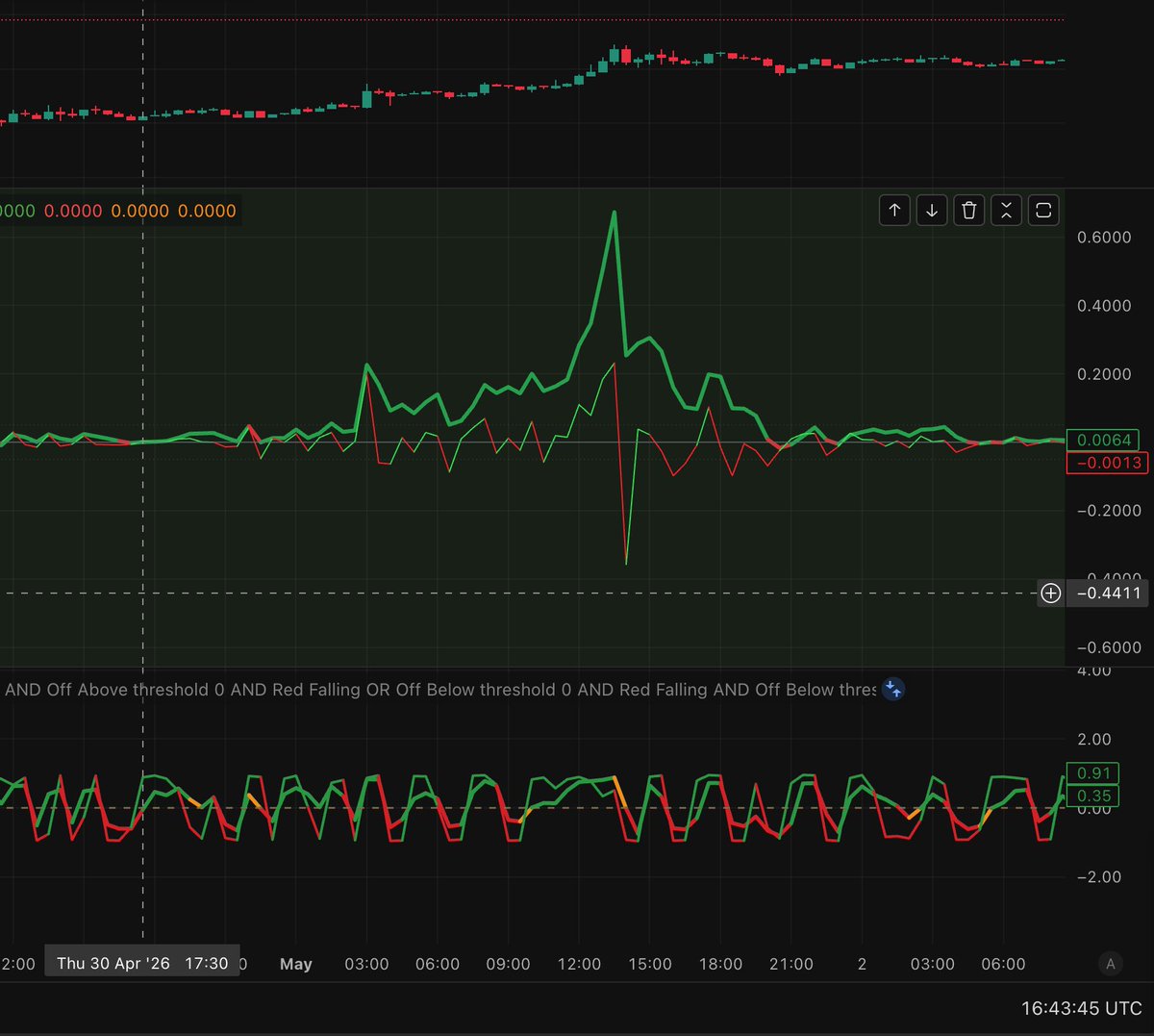This screenshot has height=1036, width=1154.
Task: Click the 03:00 label right after May
Action: tap(366, 964)
